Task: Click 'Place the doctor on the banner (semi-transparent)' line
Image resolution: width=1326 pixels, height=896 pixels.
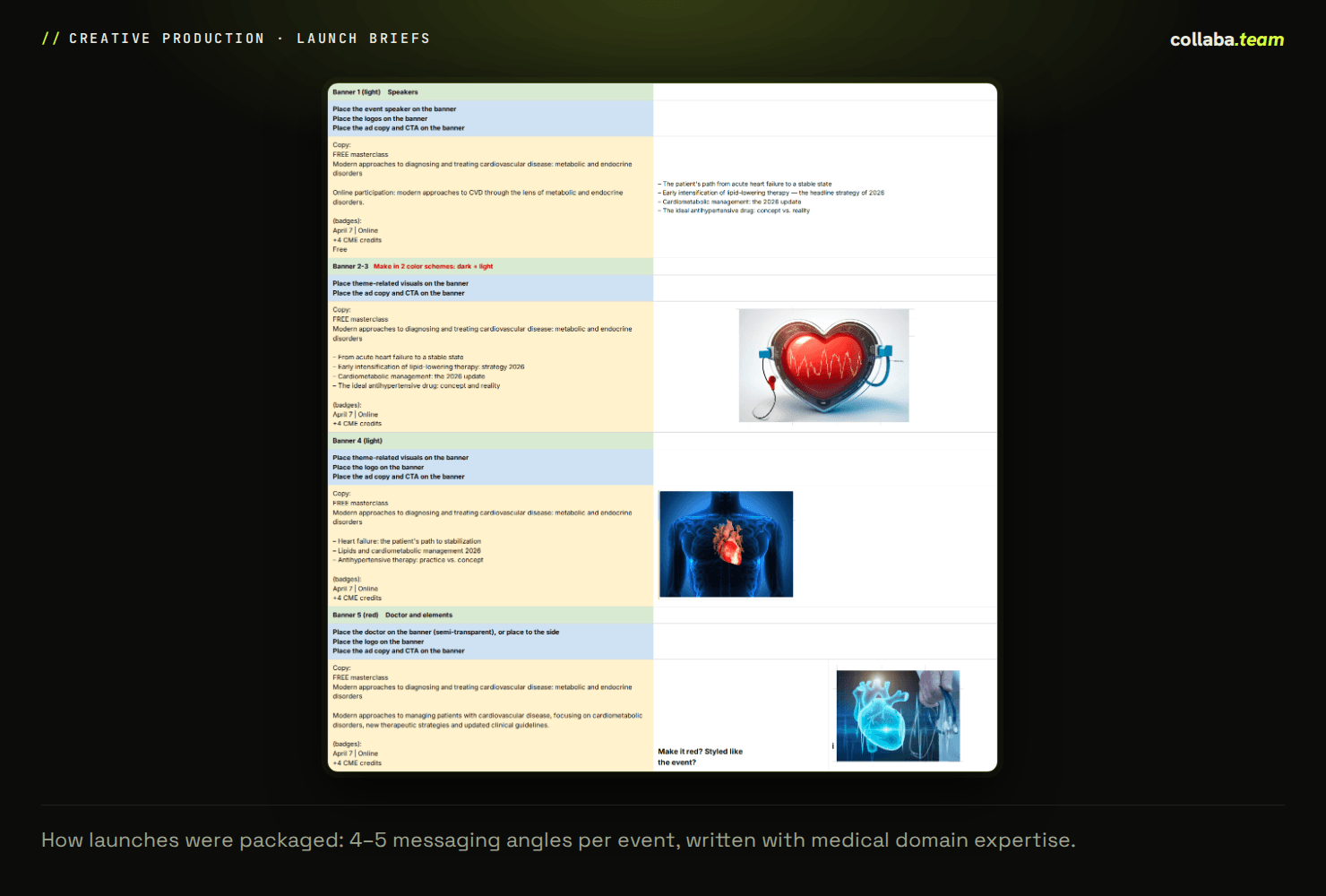Action: (445, 633)
